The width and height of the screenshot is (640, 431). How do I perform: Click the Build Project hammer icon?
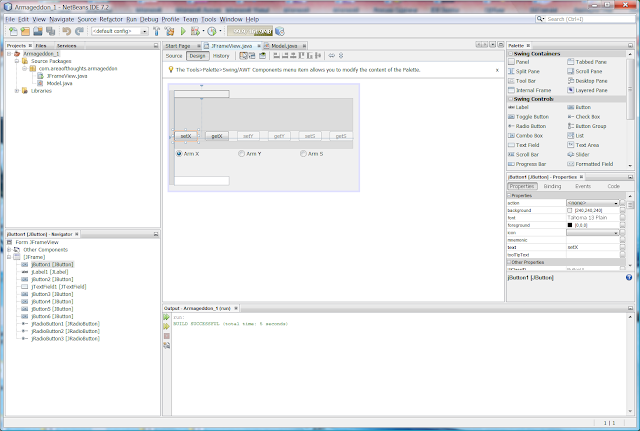156,31
